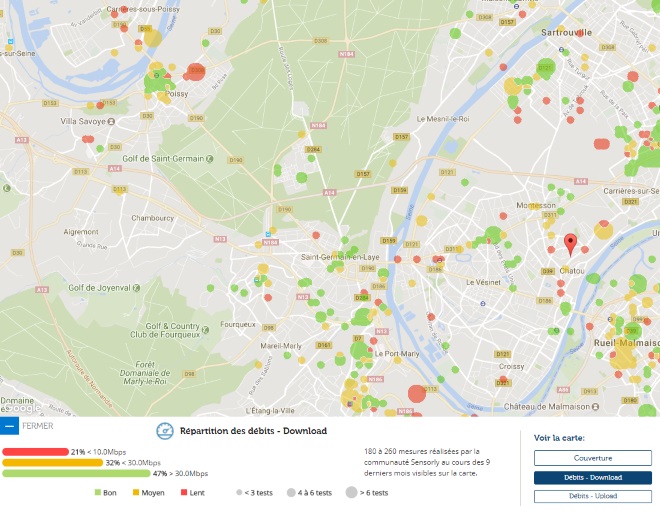Click the red location pin near Chatou
660x517 pixels.
coord(570,243)
